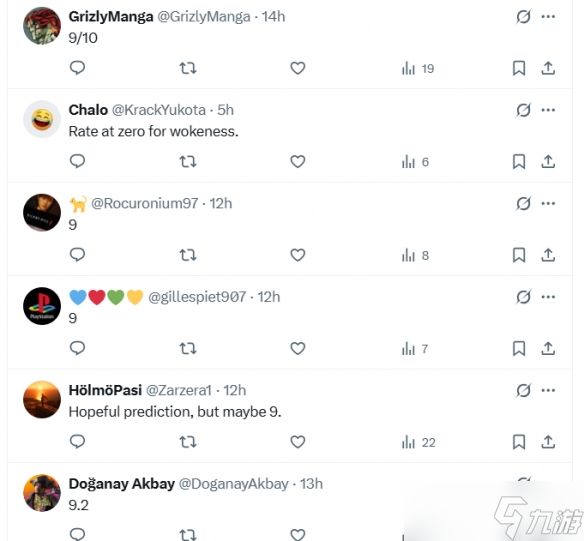View analytics showing 22 views

(419, 442)
